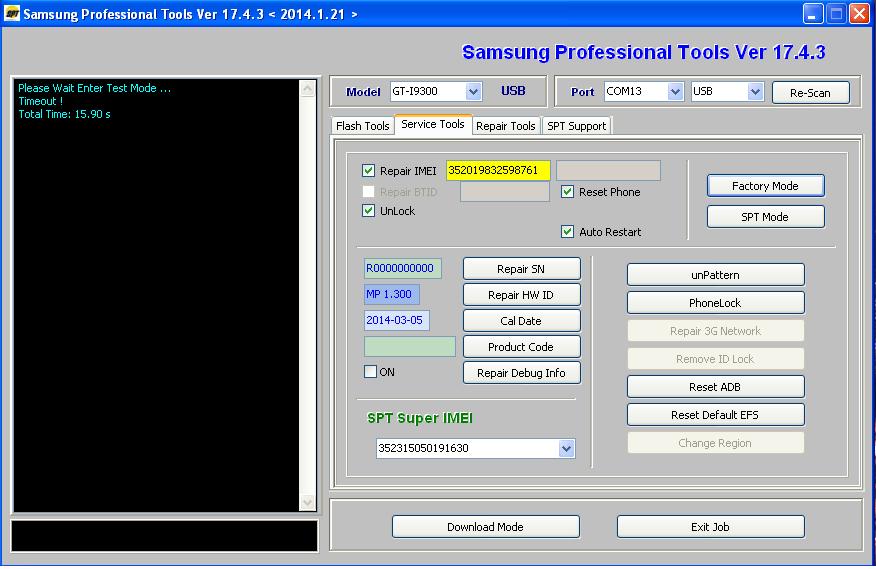Switch to the Flash Tools tab

(363, 126)
